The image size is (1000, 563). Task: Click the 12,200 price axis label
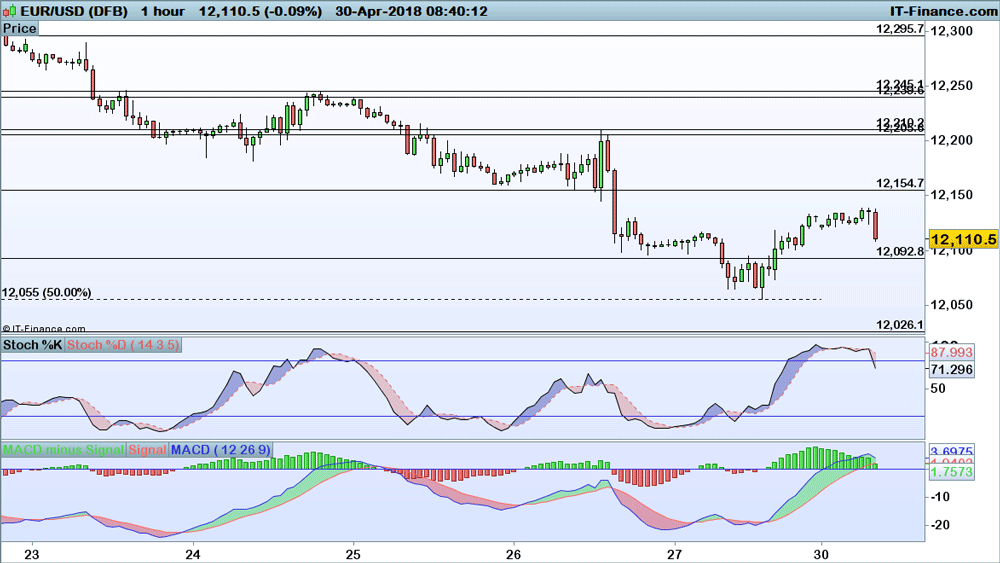tap(952, 140)
